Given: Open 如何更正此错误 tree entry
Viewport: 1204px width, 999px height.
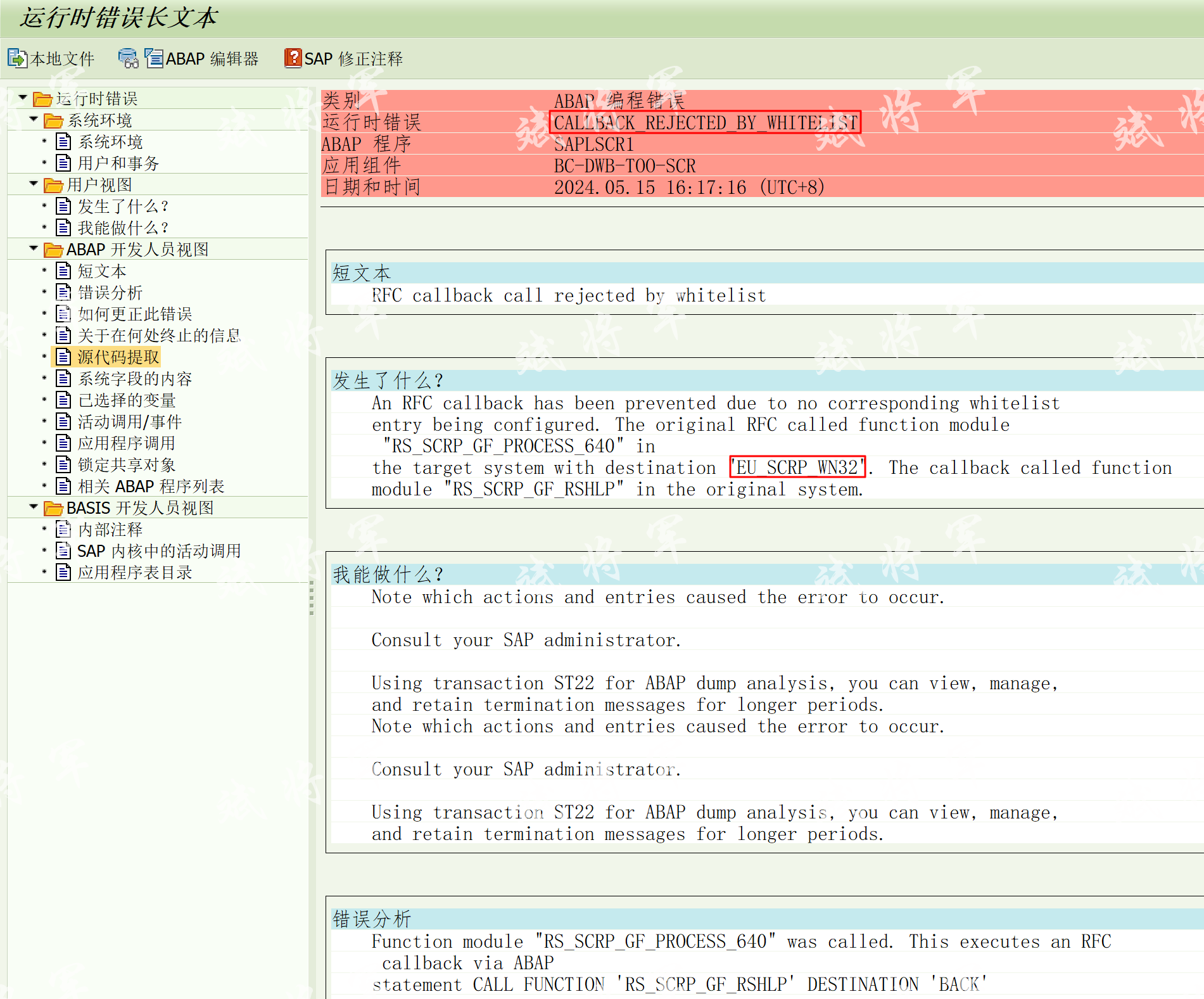Looking at the screenshot, I should pos(135,314).
